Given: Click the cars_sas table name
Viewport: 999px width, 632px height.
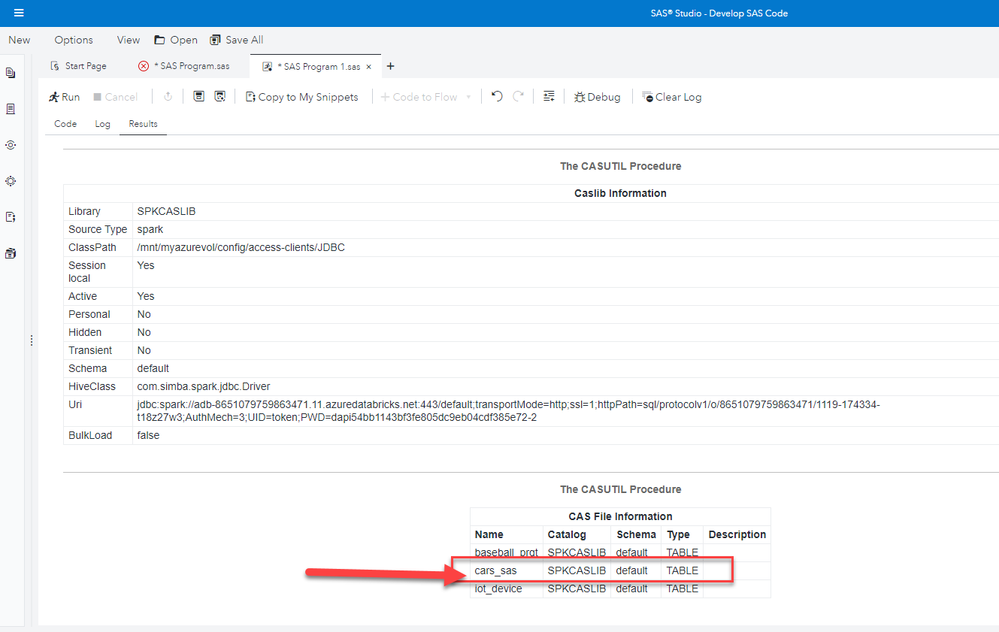Looking at the screenshot, I should (496, 571).
